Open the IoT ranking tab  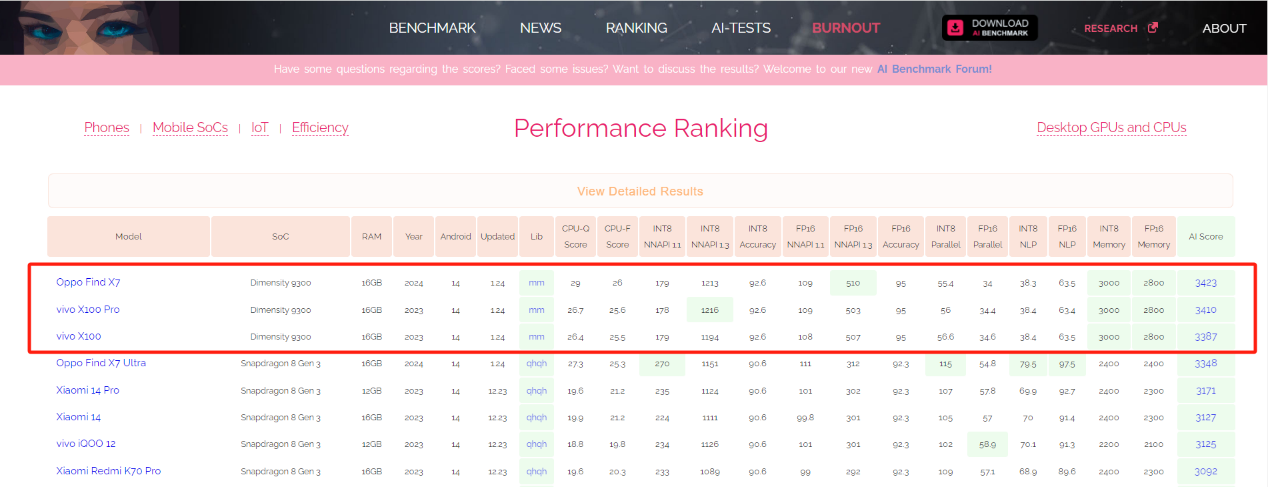(260, 128)
